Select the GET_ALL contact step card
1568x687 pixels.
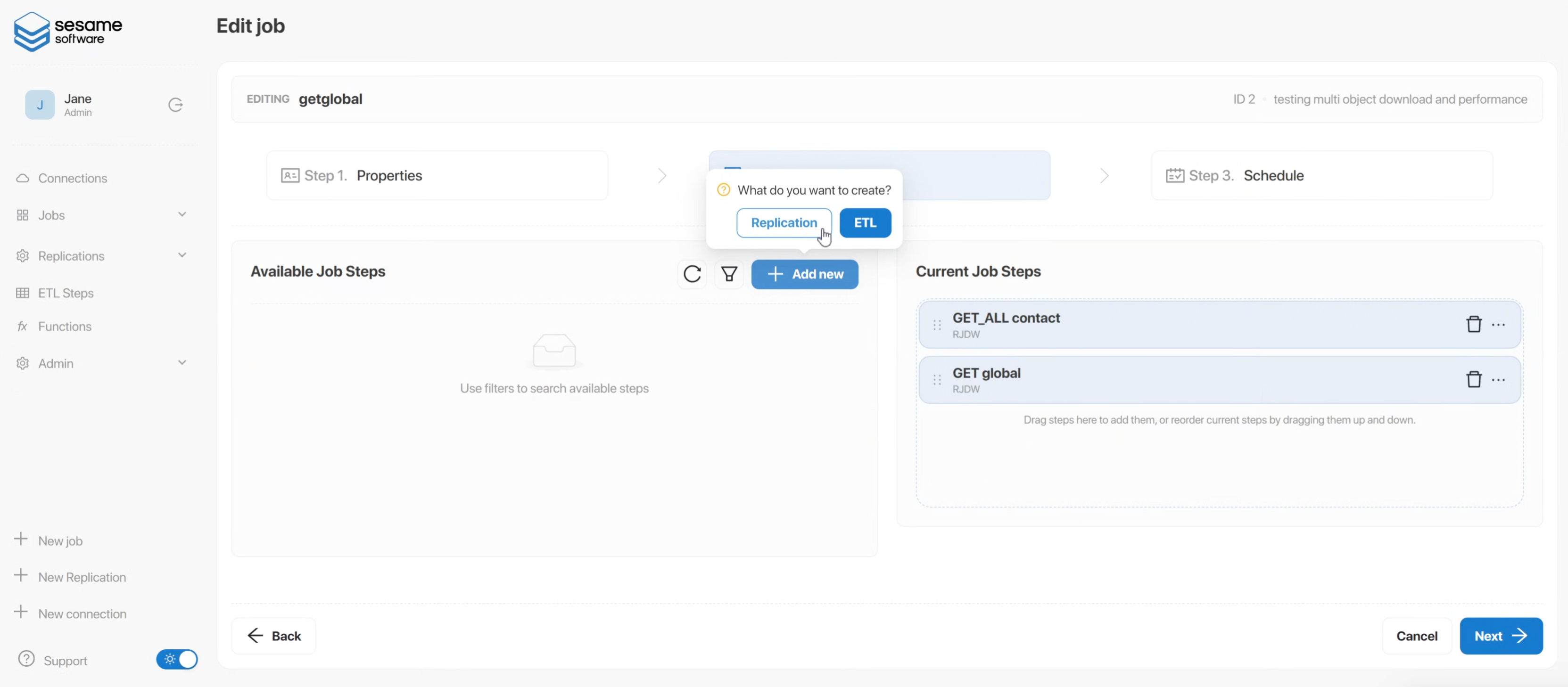pos(1219,325)
